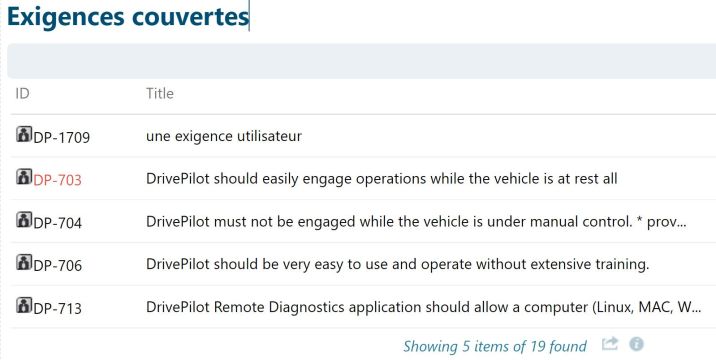This screenshot has height=360, width=716.
Task: Open the DP-713 work item link
Action: pos(58,308)
